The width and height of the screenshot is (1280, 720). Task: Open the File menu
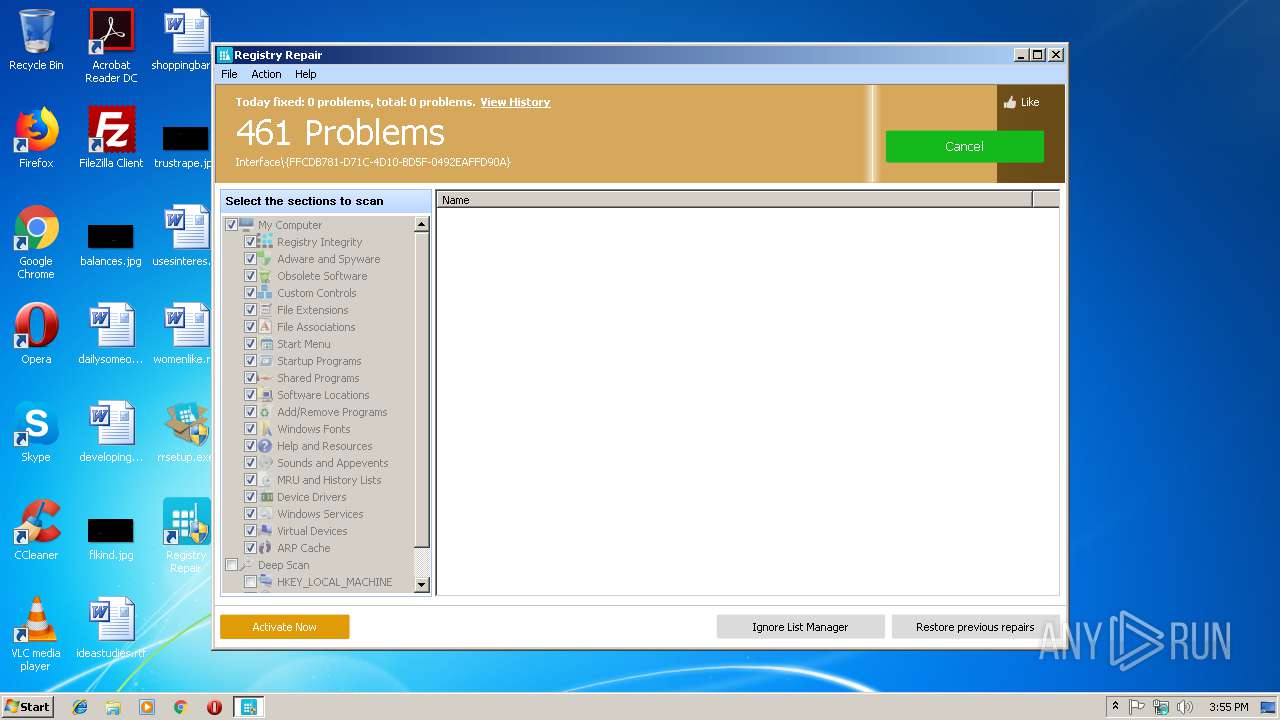coord(229,74)
